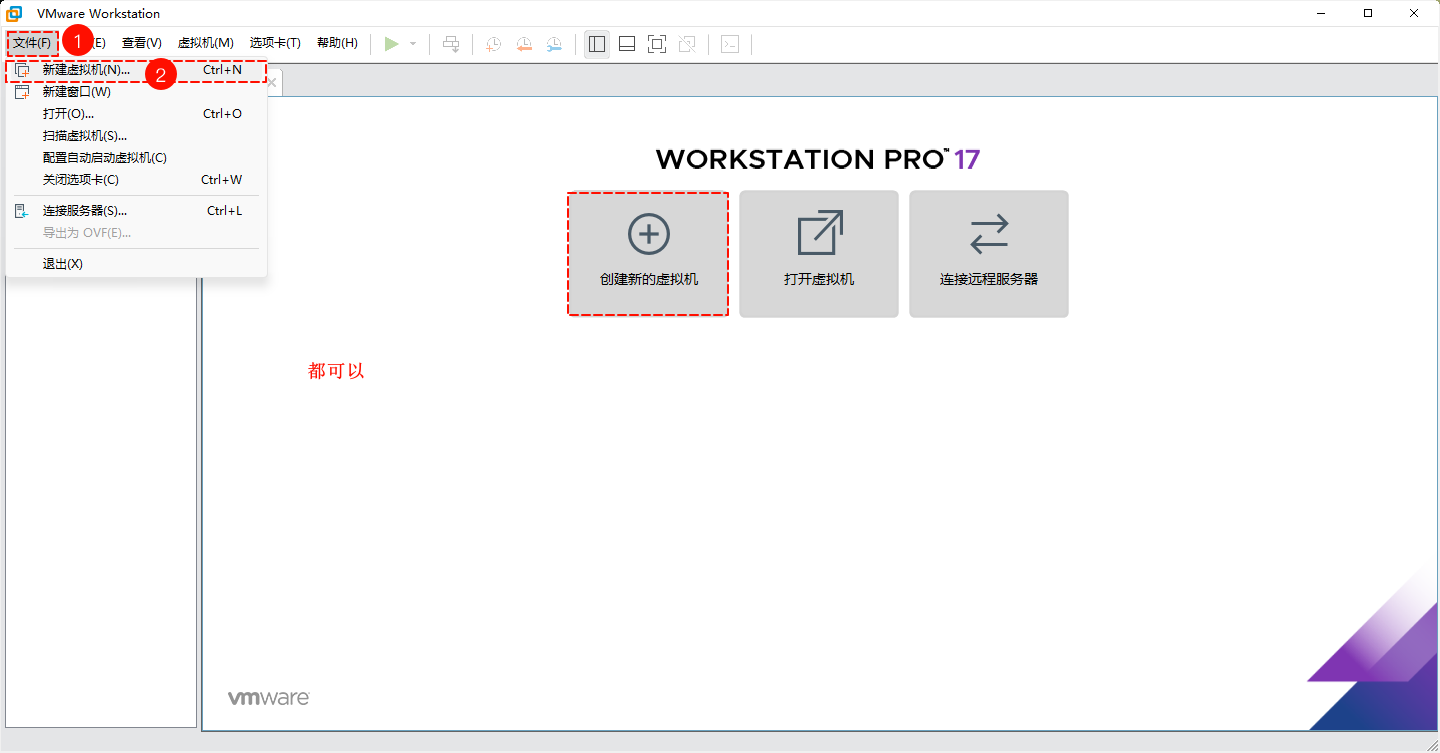Click the Send Ctrl+Alt+Del toolbar icon

(451, 44)
